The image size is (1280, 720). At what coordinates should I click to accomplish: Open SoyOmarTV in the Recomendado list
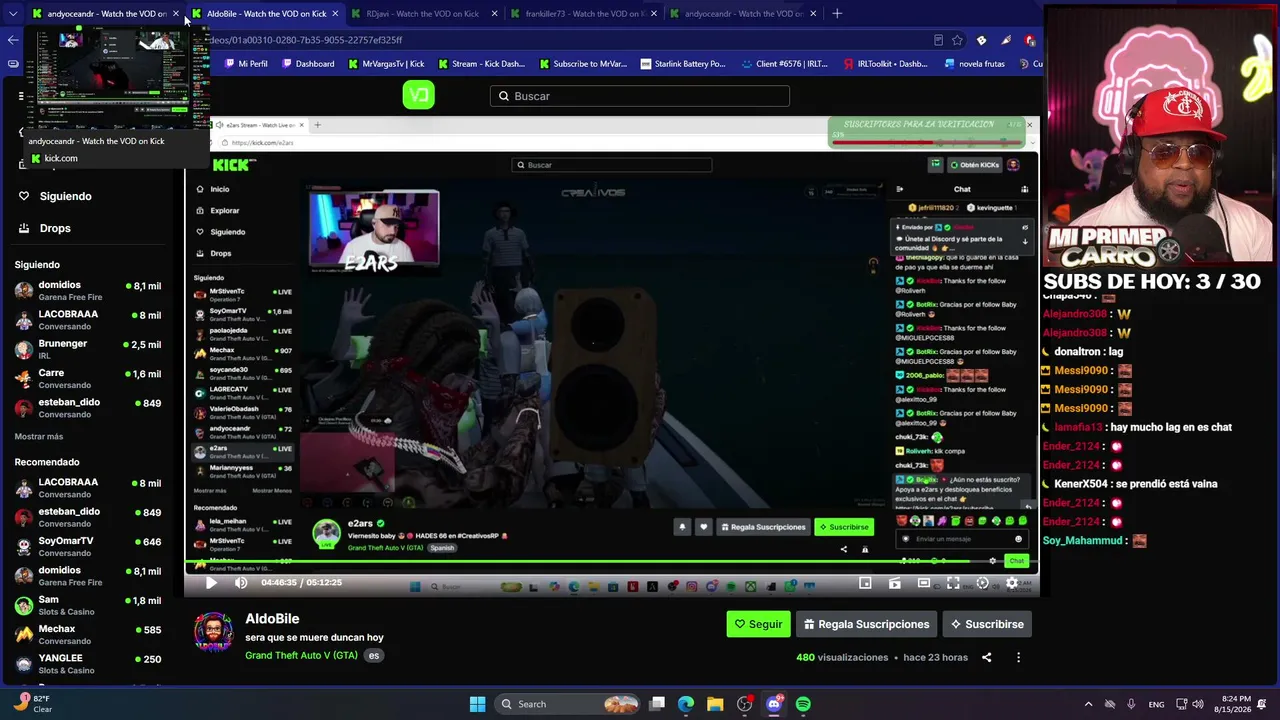click(x=88, y=546)
